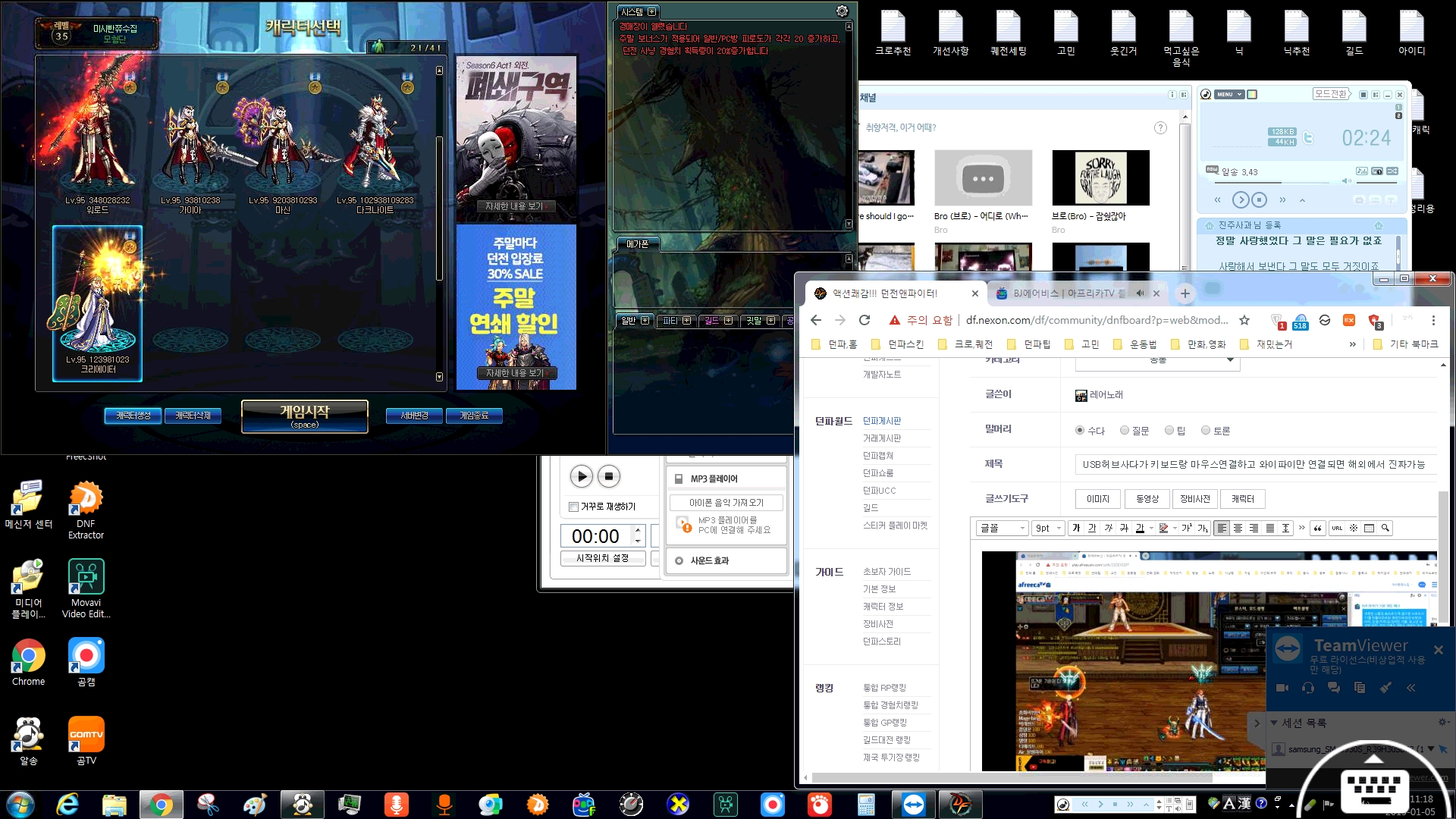Open the 글꼴 font family dropdown
Image resolution: width=1456 pixels, height=819 pixels.
coord(1002,529)
